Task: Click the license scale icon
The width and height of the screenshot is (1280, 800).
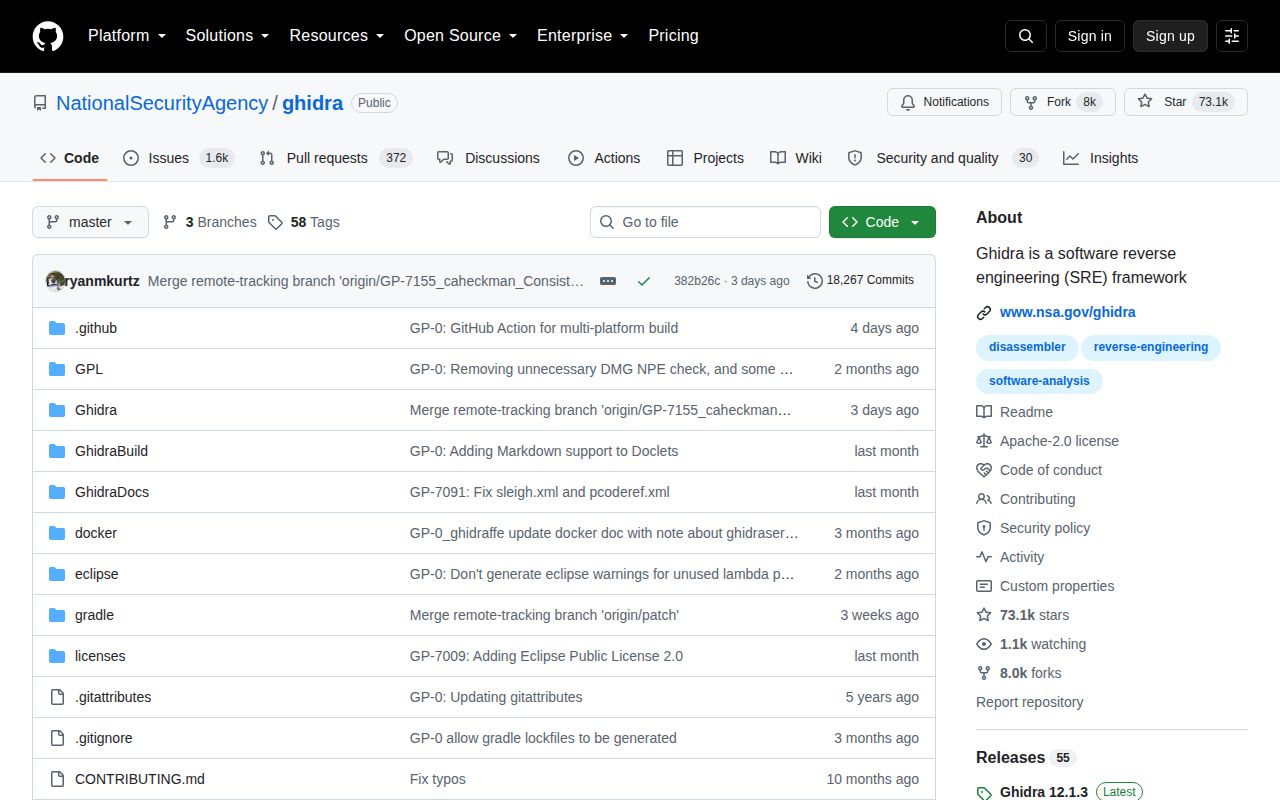Action: pos(984,441)
